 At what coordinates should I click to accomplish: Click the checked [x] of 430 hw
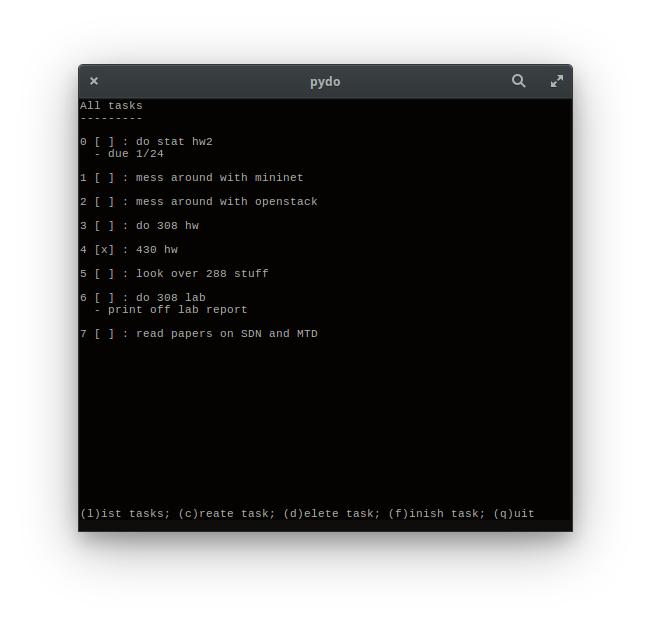tap(104, 250)
